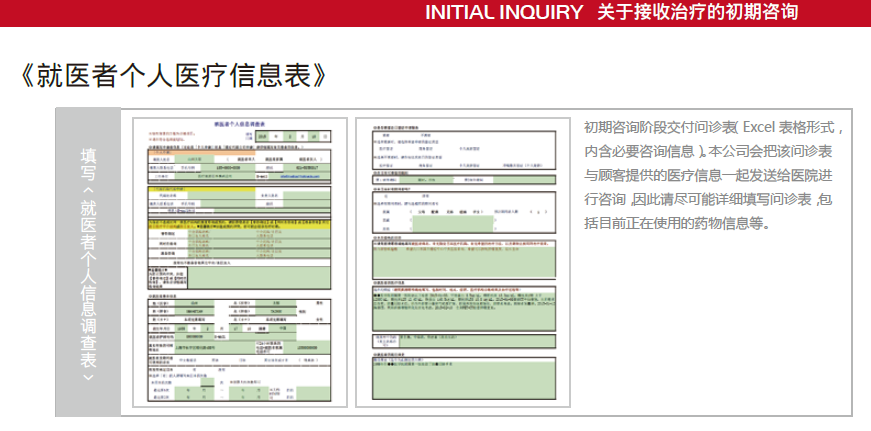Click the orange header bar in the first form

(x=201, y=151)
